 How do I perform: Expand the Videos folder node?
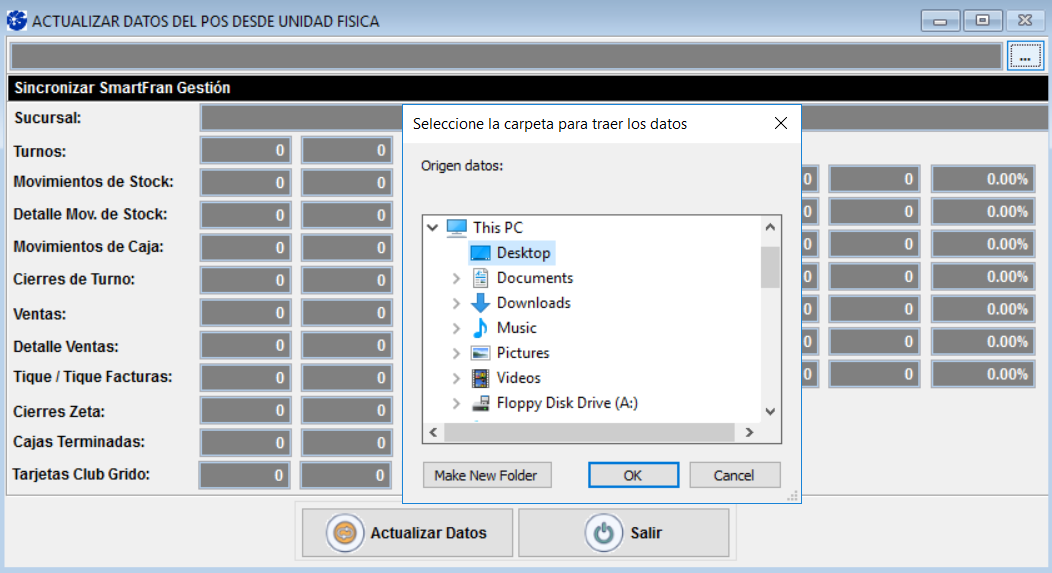pos(456,378)
